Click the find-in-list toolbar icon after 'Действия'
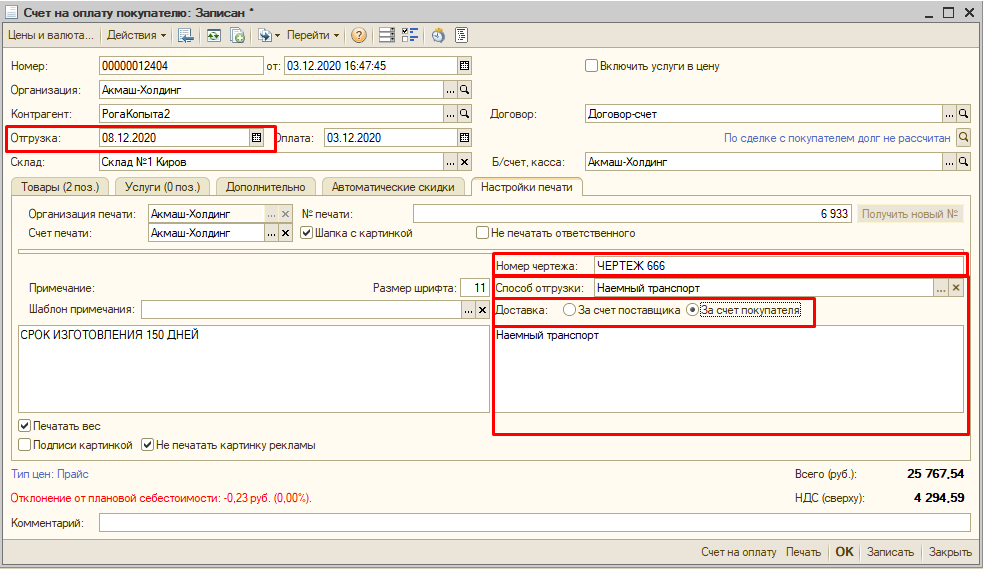Screen dimensions: 983x569 coord(186,35)
